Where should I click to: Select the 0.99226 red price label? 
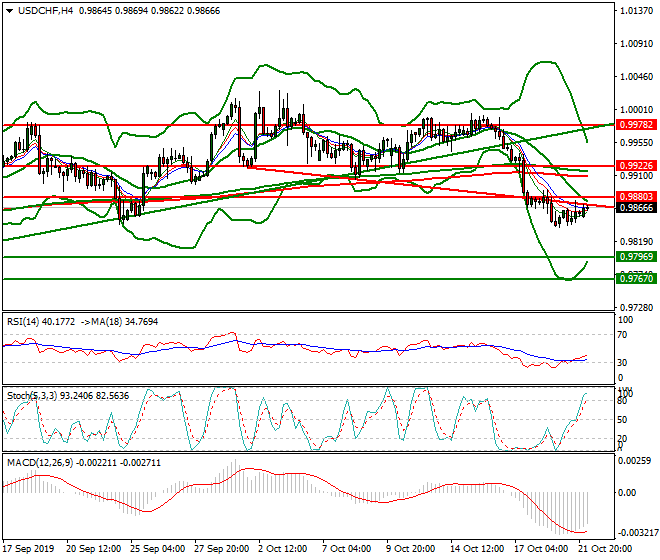point(636,165)
